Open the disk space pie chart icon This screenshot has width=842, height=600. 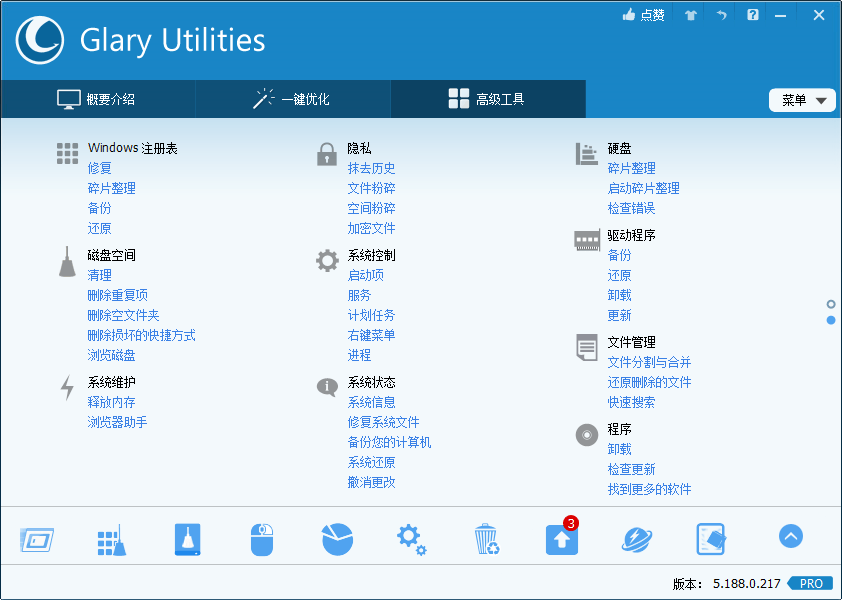point(336,537)
